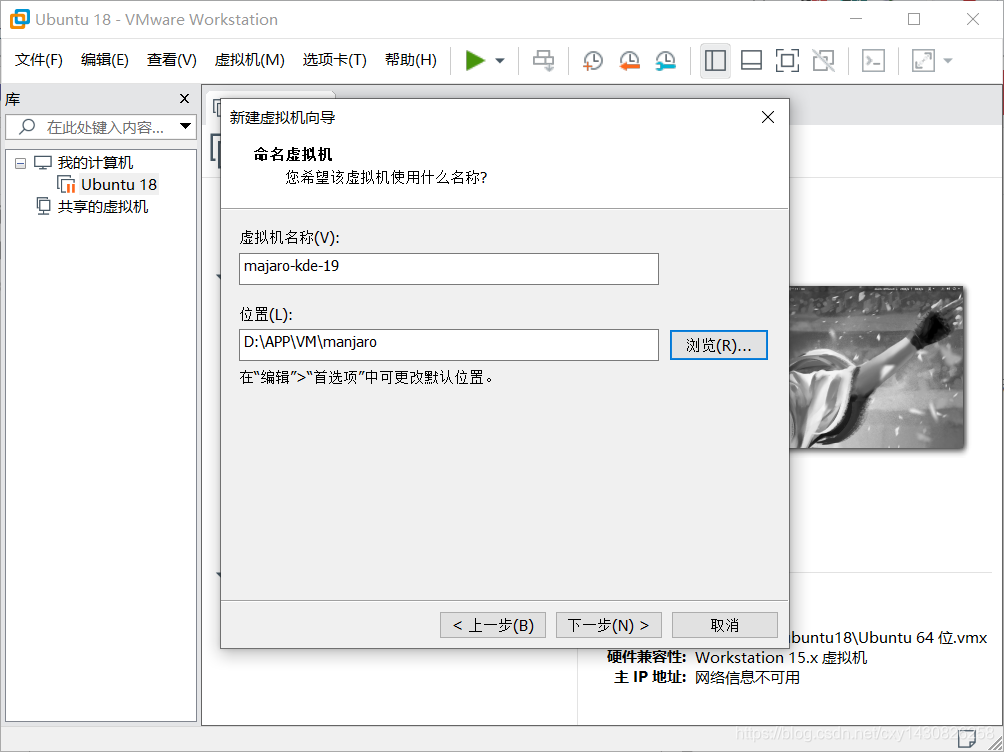The image size is (1004, 752).
Task: Open the 文件(F) menu
Action: [x=39, y=60]
